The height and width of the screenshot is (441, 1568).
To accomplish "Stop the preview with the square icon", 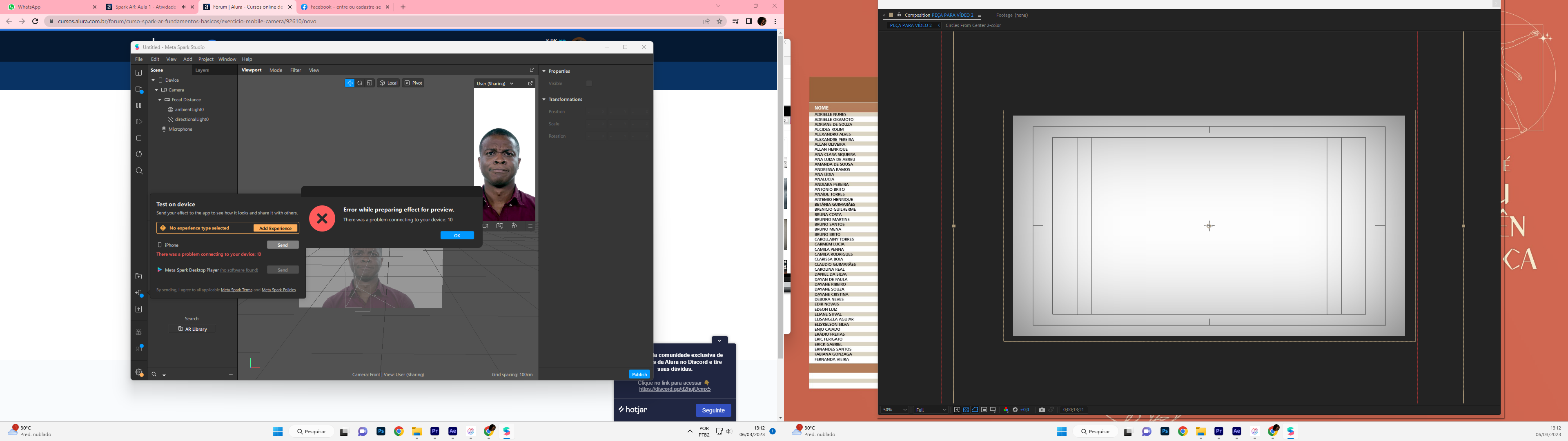I will 139,138.
